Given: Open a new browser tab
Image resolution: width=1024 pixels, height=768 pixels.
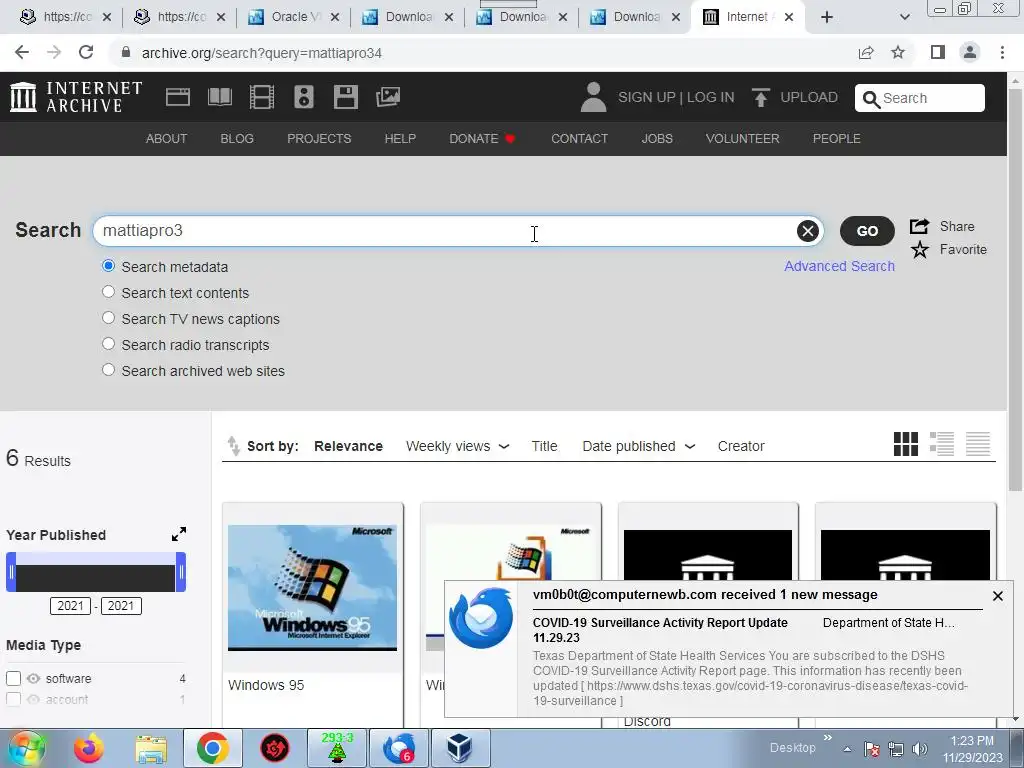Looking at the screenshot, I should click(827, 17).
